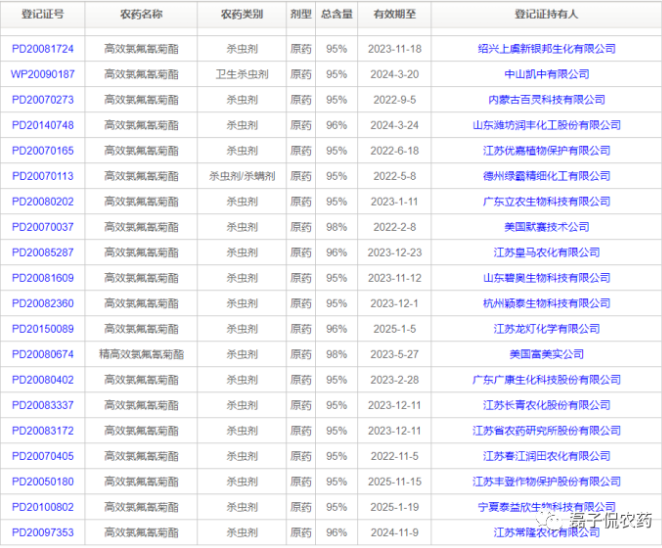Click the WeChat watermark icon at bottom right
The width and height of the screenshot is (662, 548).
(x=551, y=520)
